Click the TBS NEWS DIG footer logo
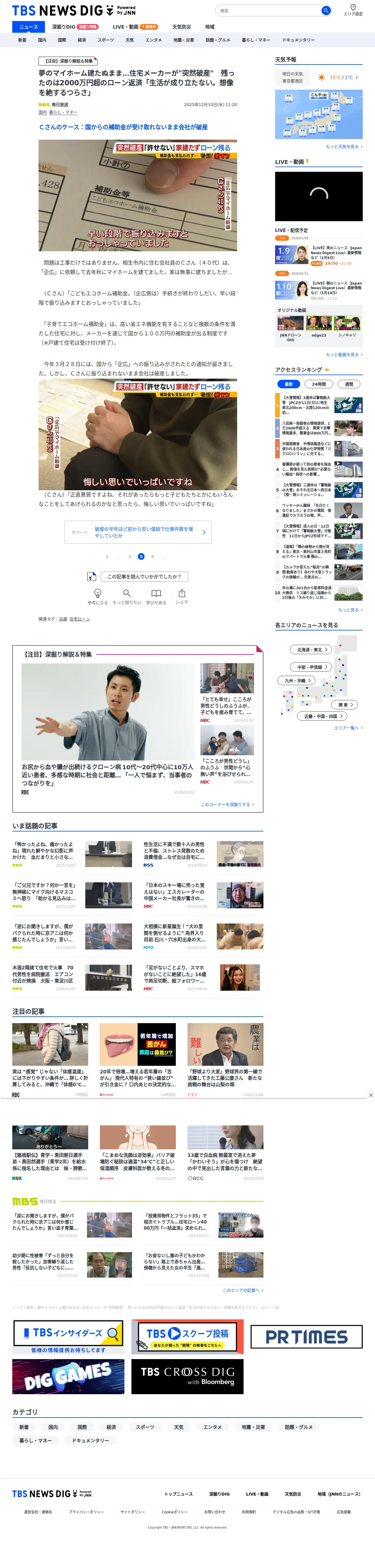Viewport: 375px width, 1568px height. click(52, 1494)
